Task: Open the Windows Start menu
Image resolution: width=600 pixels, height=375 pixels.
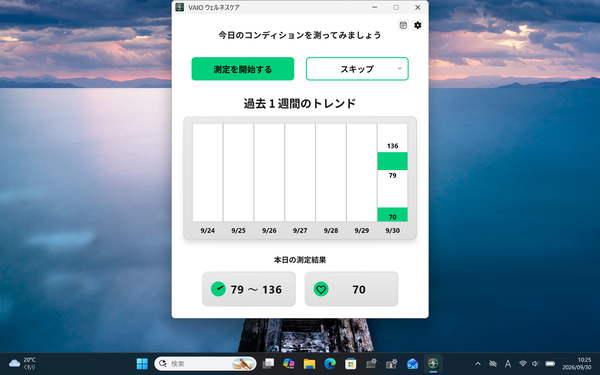Action: 142,364
